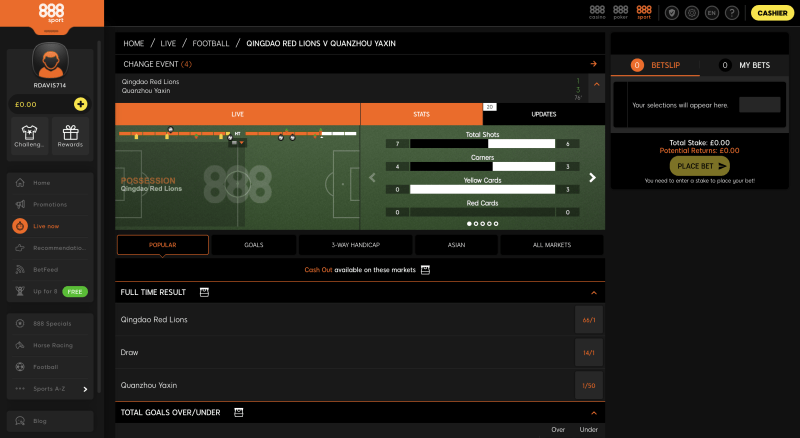The image size is (800, 438).
Task: Collapse the Full Time Result market
Action: (594, 293)
